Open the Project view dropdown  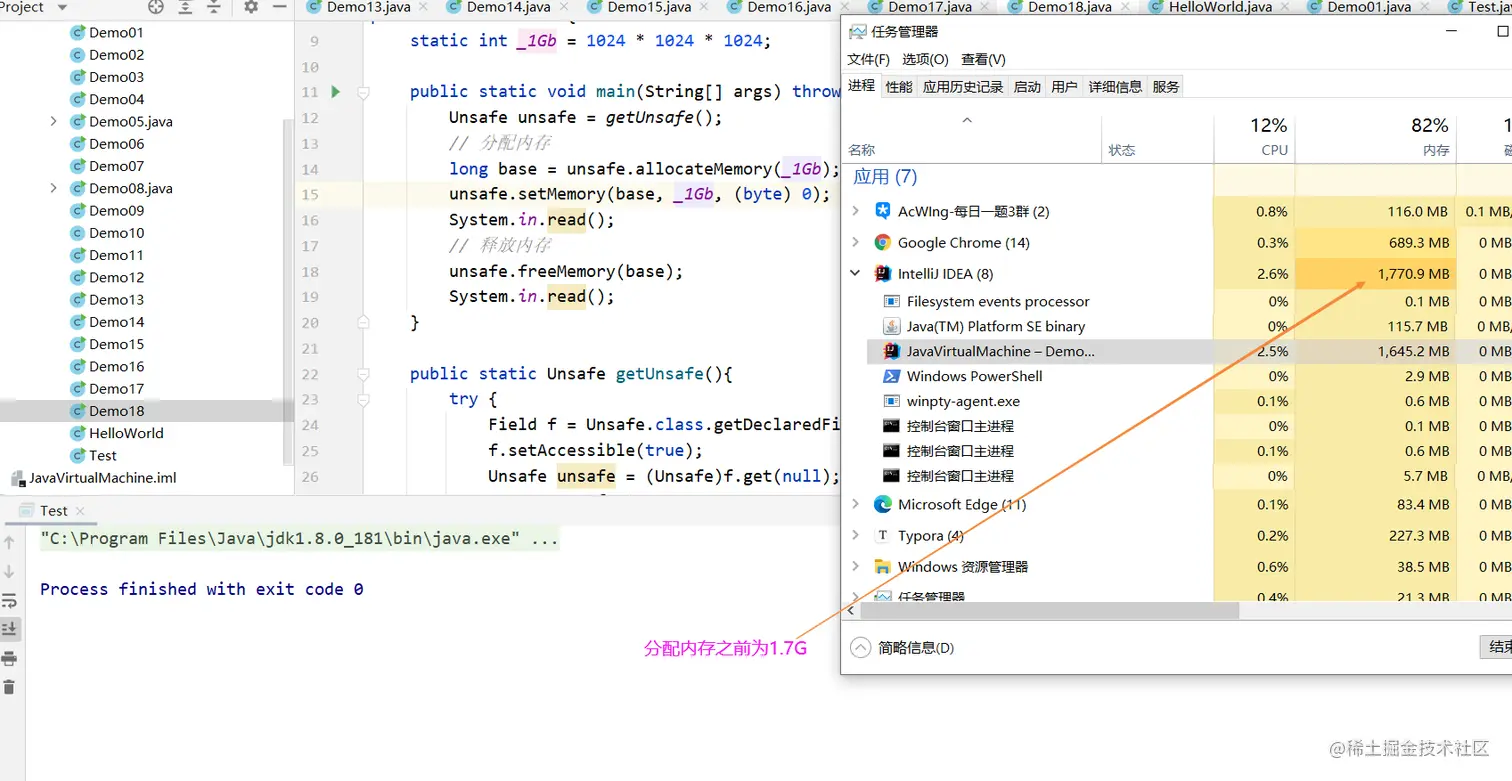(x=62, y=7)
